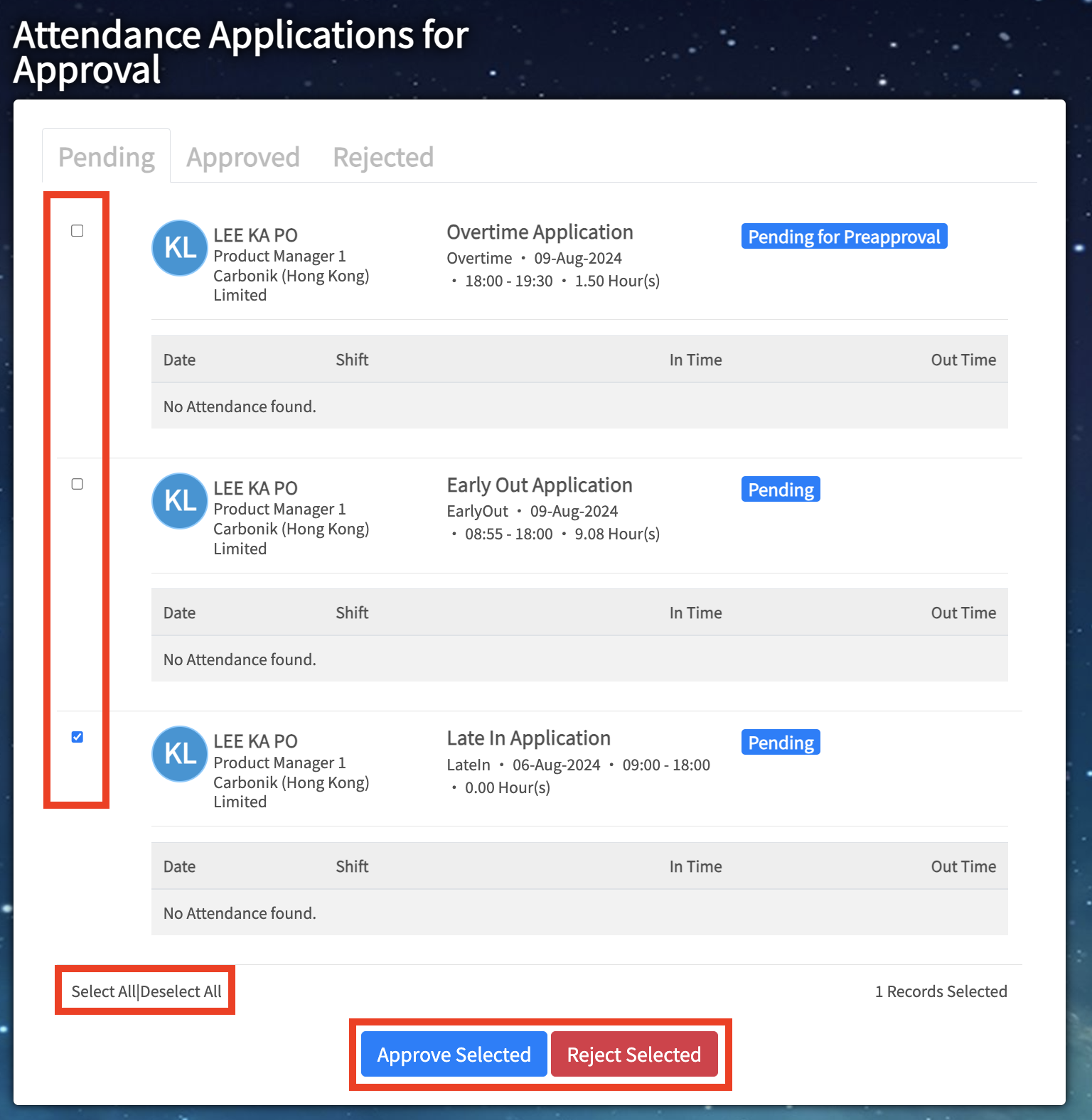Click the Pending for Preapproval badge
Viewport: 1092px width, 1120px height.
pos(844,237)
